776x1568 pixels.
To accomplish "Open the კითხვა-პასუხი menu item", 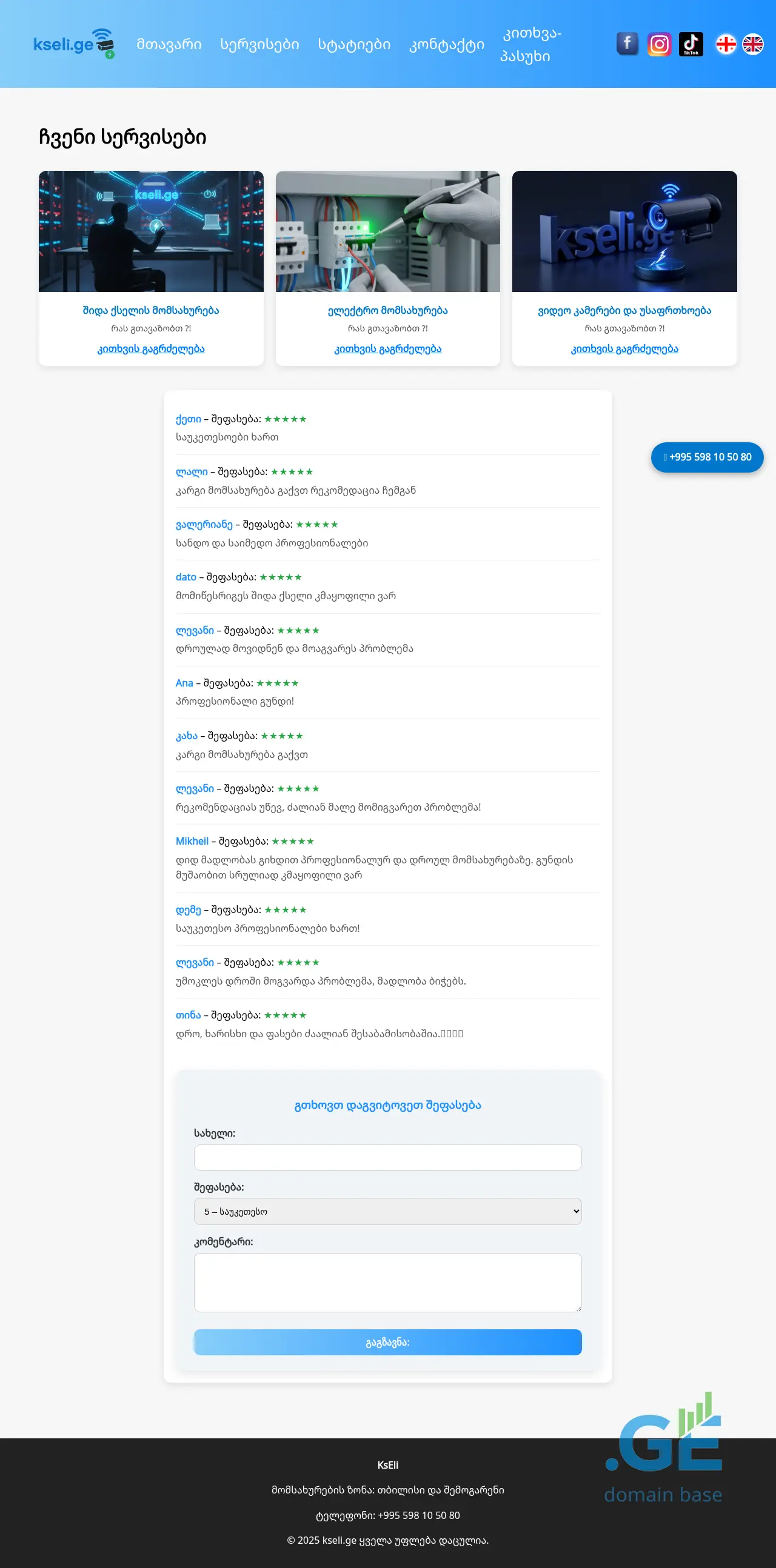I will tap(530, 44).
